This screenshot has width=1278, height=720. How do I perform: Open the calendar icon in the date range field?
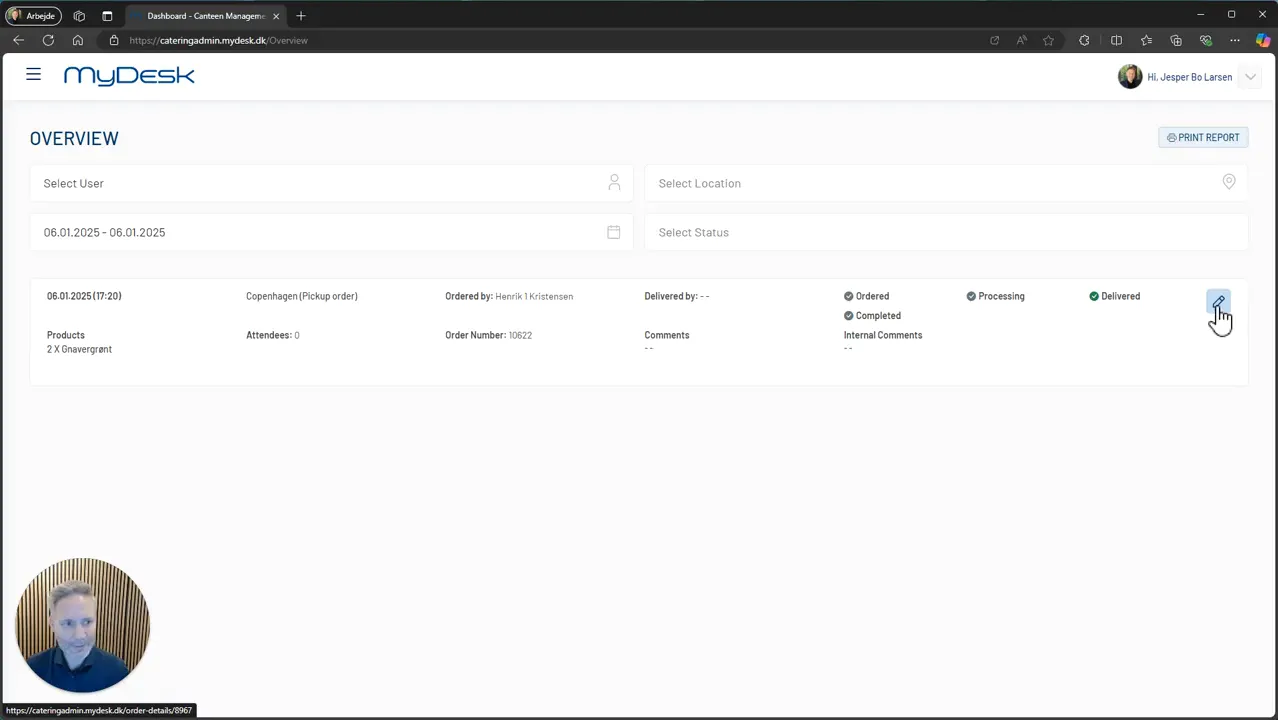tap(613, 232)
